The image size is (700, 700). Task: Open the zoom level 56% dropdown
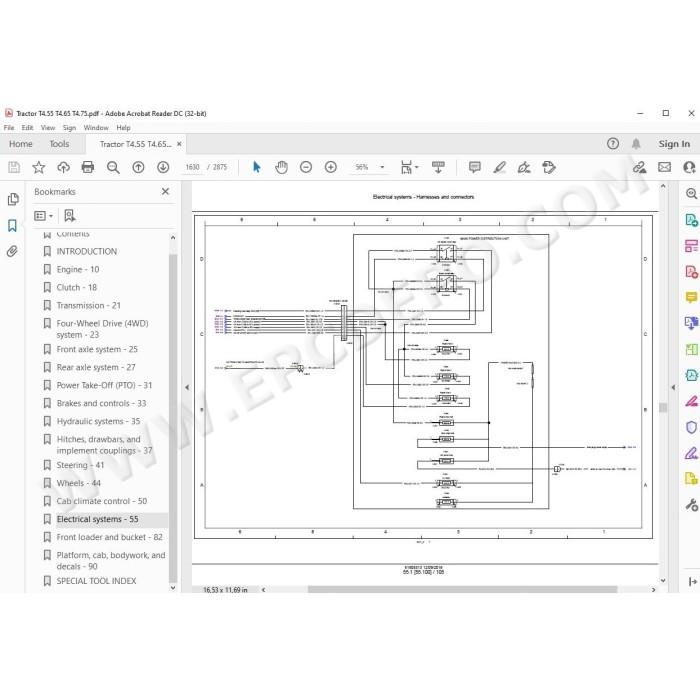[x=382, y=167]
